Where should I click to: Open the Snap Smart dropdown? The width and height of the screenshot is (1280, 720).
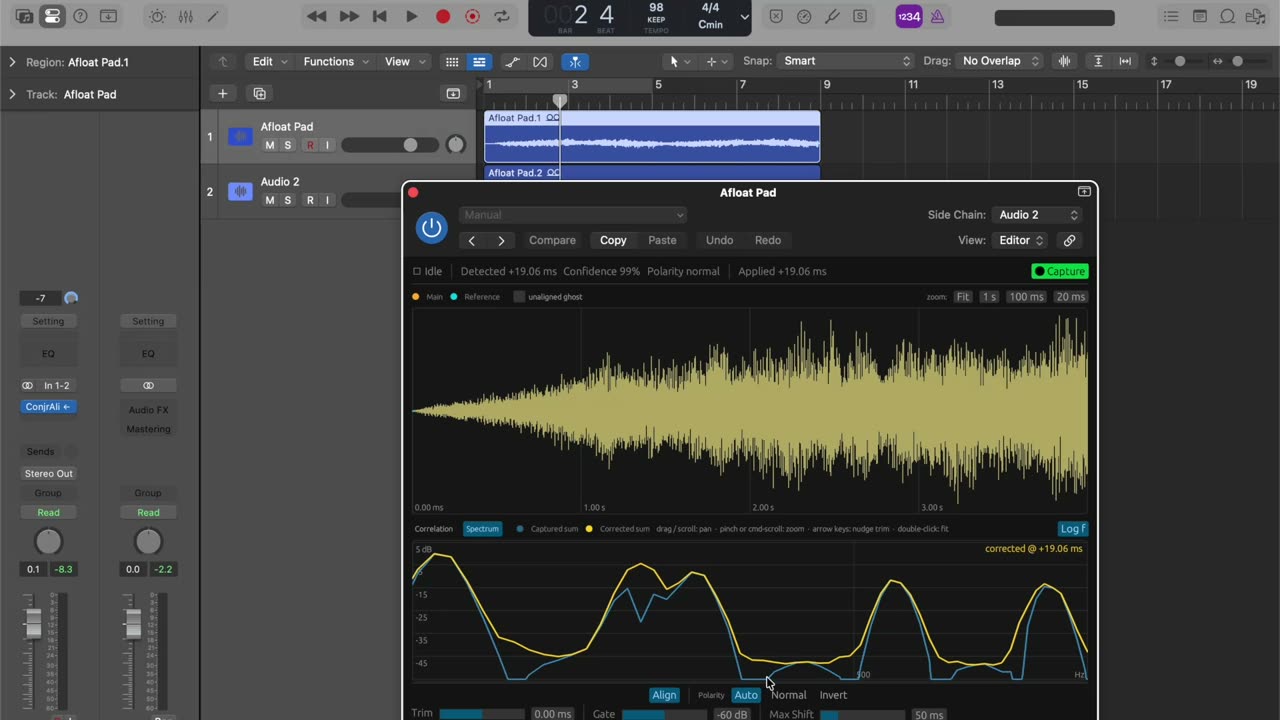tap(846, 61)
